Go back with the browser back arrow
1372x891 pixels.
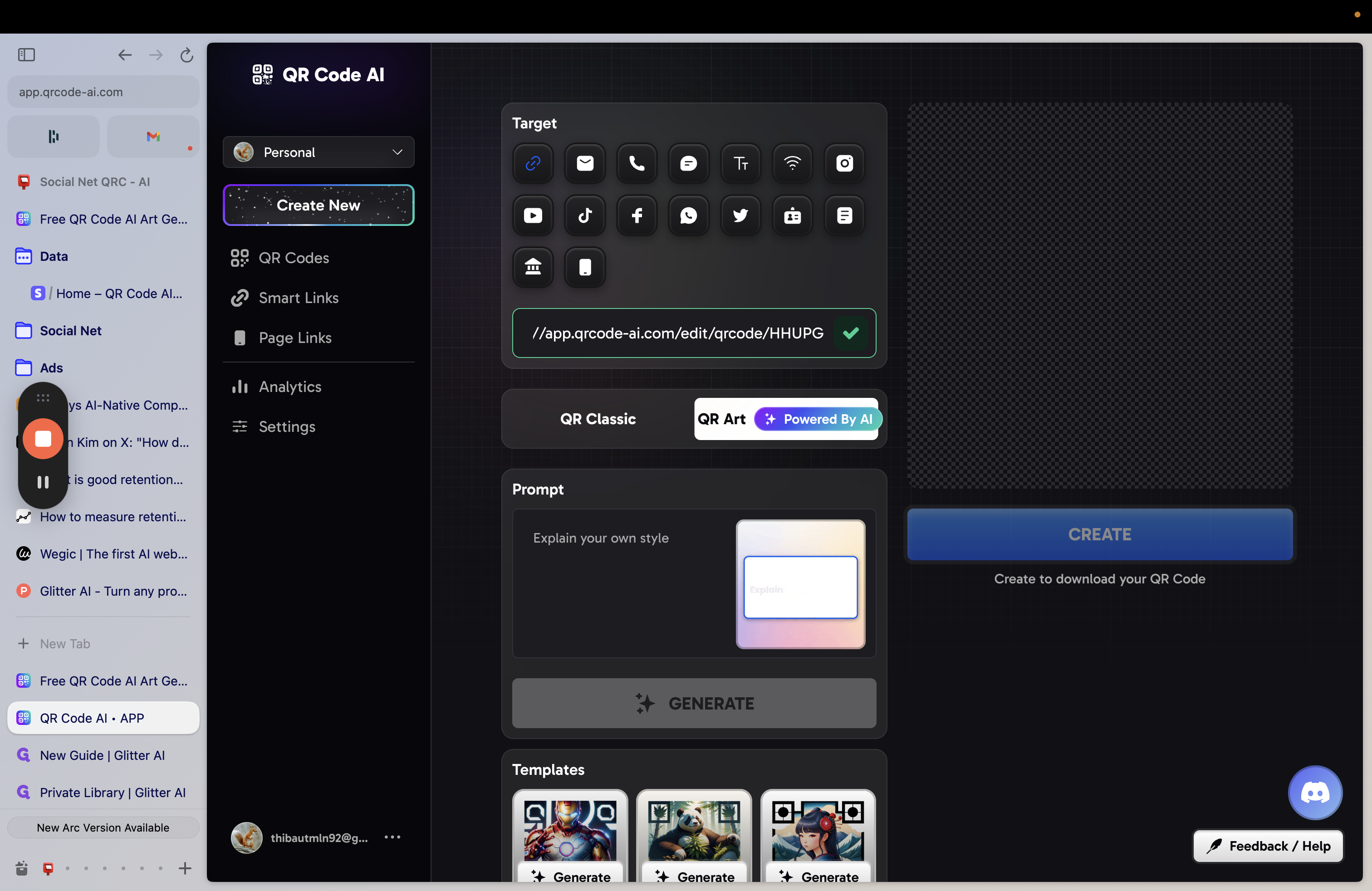pos(124,55)
